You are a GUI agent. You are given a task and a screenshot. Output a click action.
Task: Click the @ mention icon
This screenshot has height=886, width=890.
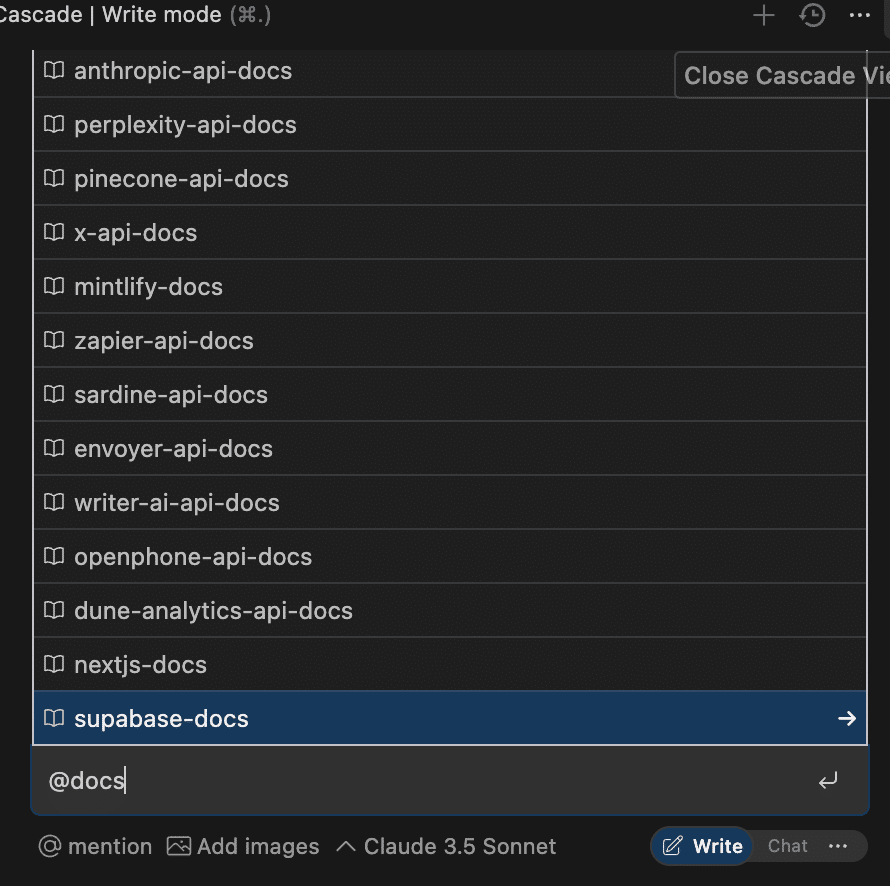[x=50, y=846]
